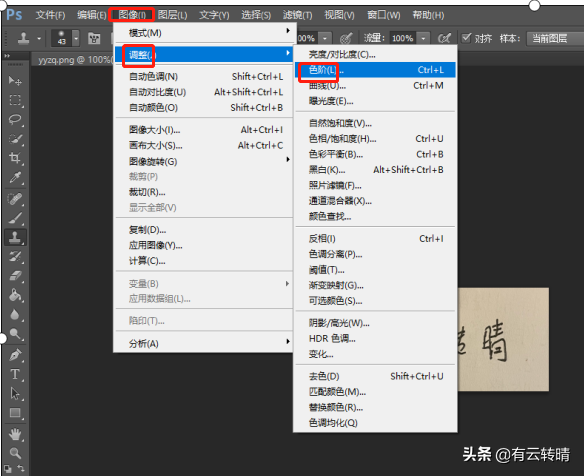Open the tool preset picker arrow
This screenshot has width=584, height=476.
tap(39, 38)
